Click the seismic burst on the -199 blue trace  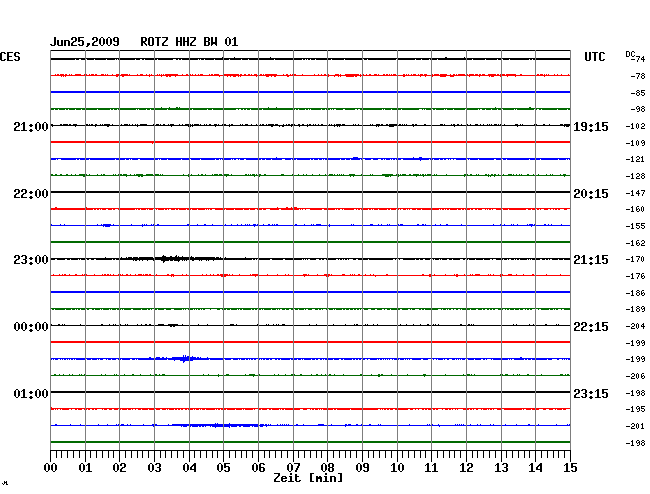coord(180,358)
